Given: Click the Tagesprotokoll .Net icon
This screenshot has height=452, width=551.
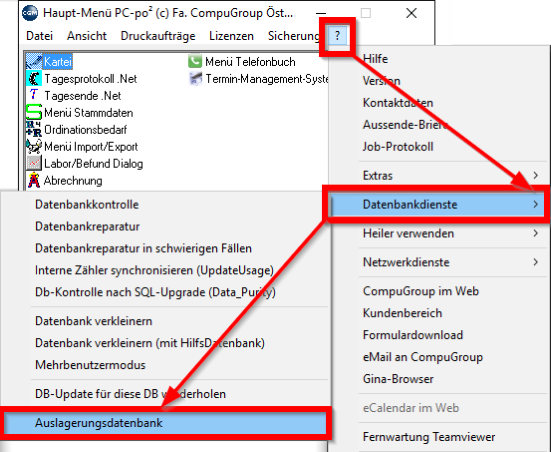Looking at the screenshot, I should (34, 78).
